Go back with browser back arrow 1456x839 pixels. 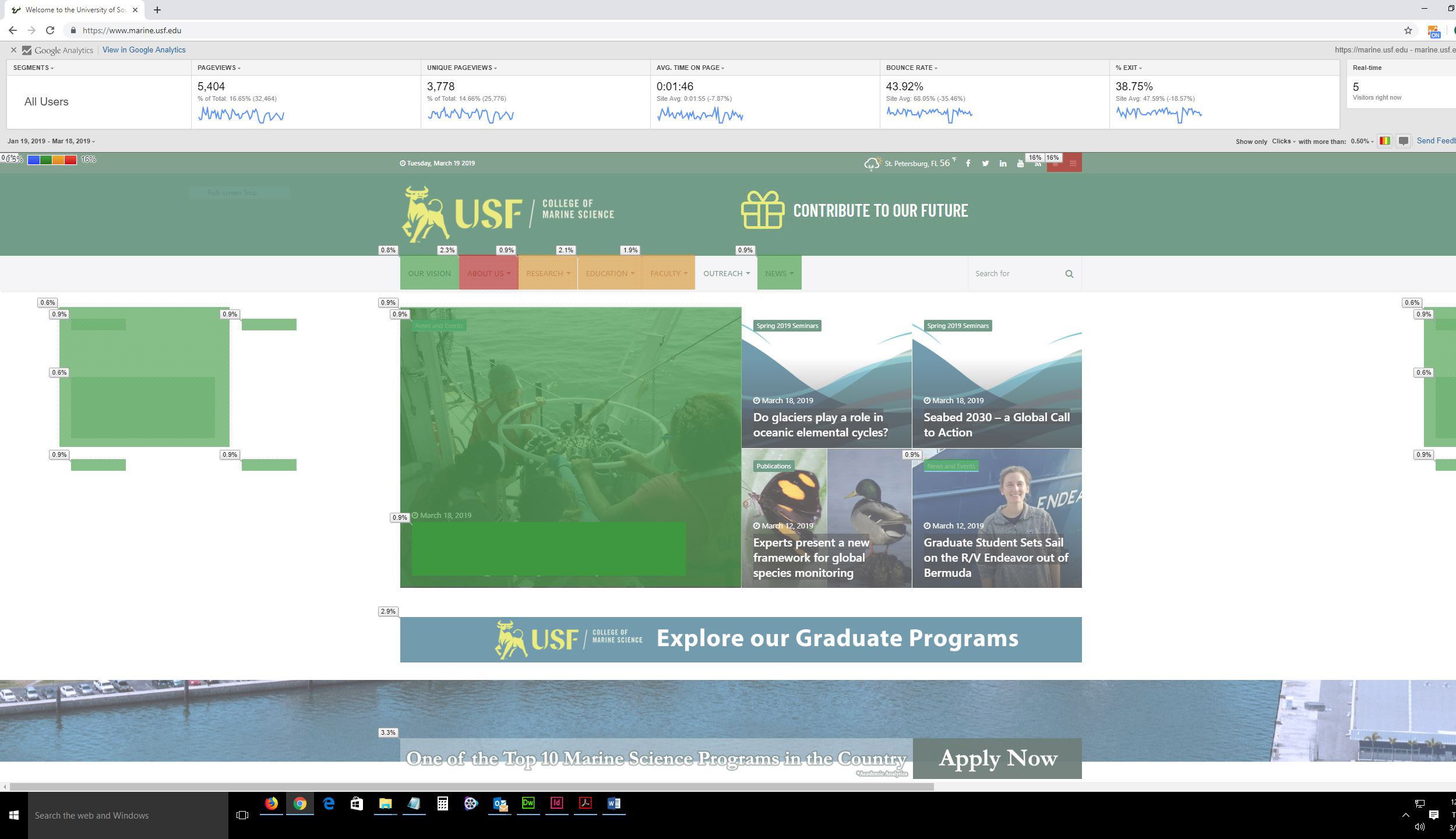click(13, 30)
